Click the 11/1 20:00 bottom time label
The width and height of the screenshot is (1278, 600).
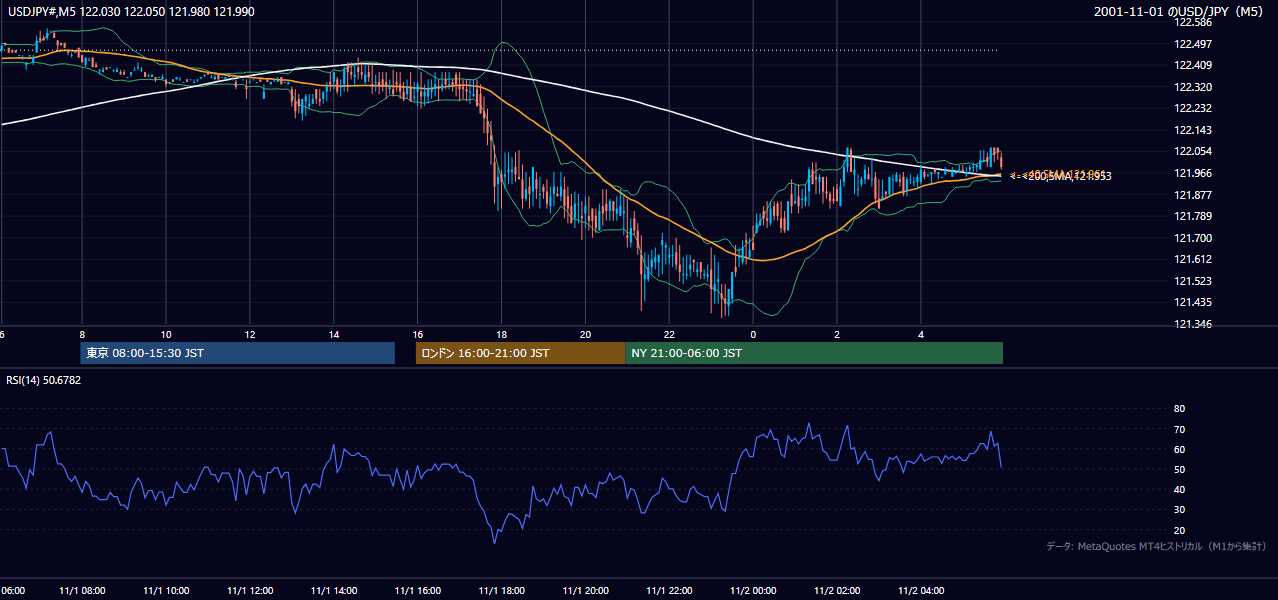point(586,590)
